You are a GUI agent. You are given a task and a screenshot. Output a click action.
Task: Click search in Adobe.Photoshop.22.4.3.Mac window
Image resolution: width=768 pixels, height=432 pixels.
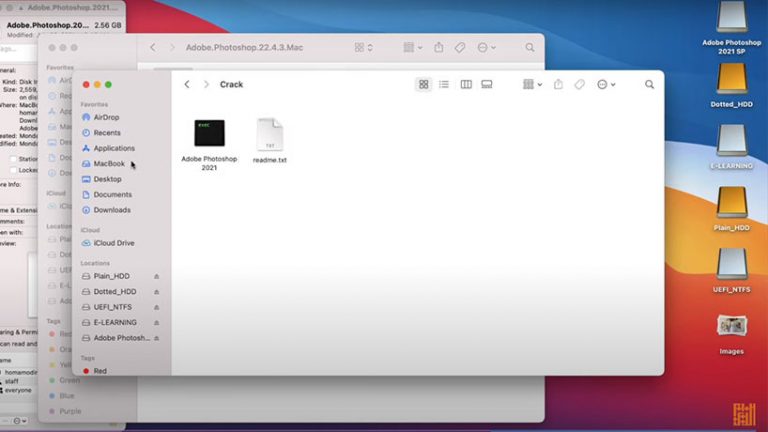coord(530,48)
